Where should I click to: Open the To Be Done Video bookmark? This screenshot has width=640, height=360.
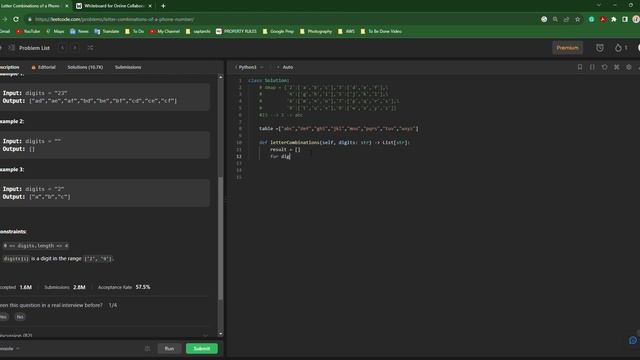point(381,31)
